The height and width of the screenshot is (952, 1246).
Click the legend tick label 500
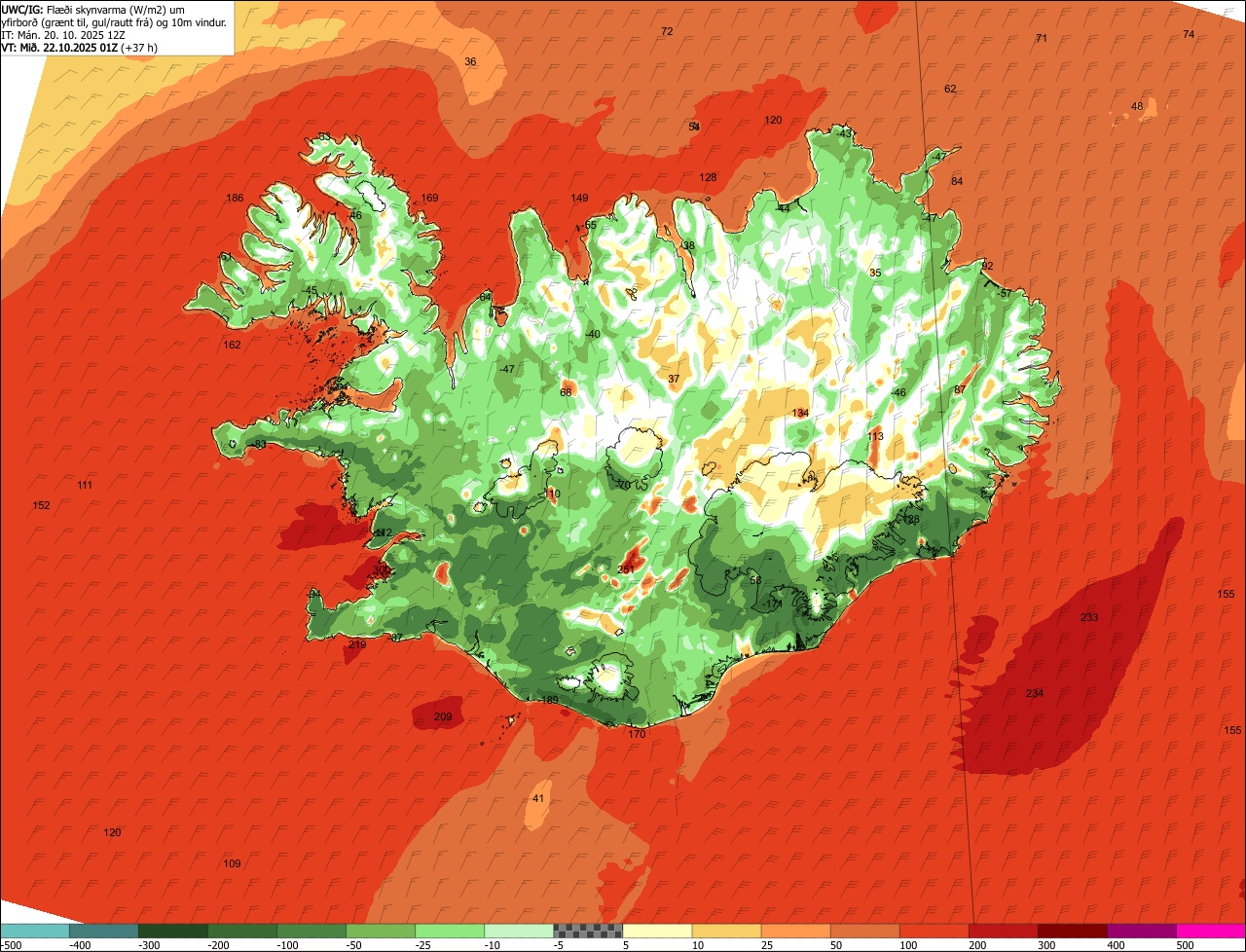(1184, 945)
